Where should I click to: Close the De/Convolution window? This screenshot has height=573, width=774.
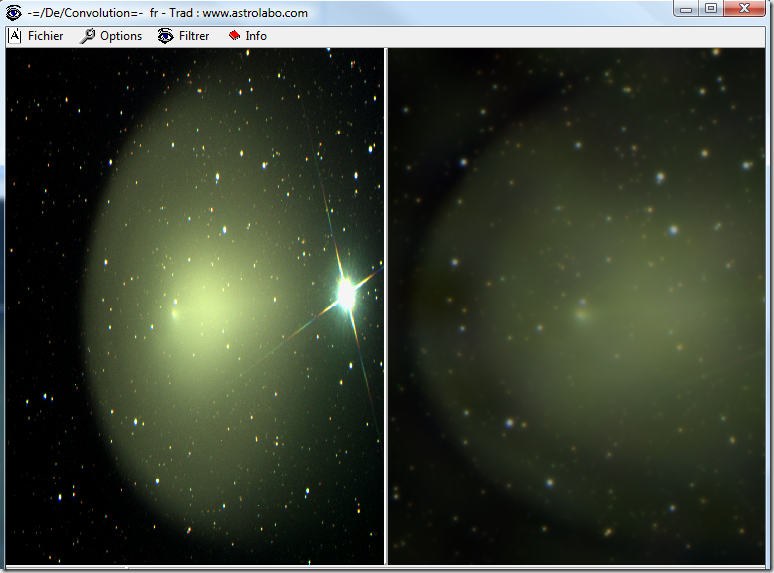coord(747,9)
